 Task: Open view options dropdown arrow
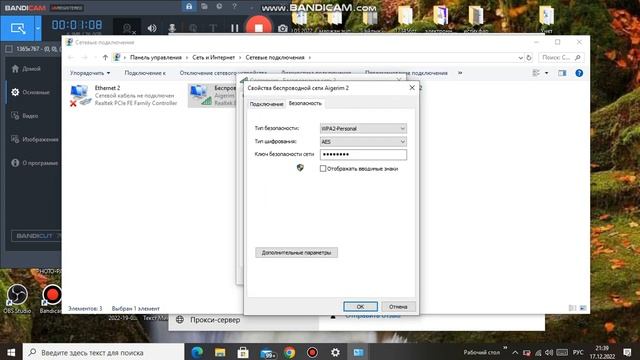[547, 73]
